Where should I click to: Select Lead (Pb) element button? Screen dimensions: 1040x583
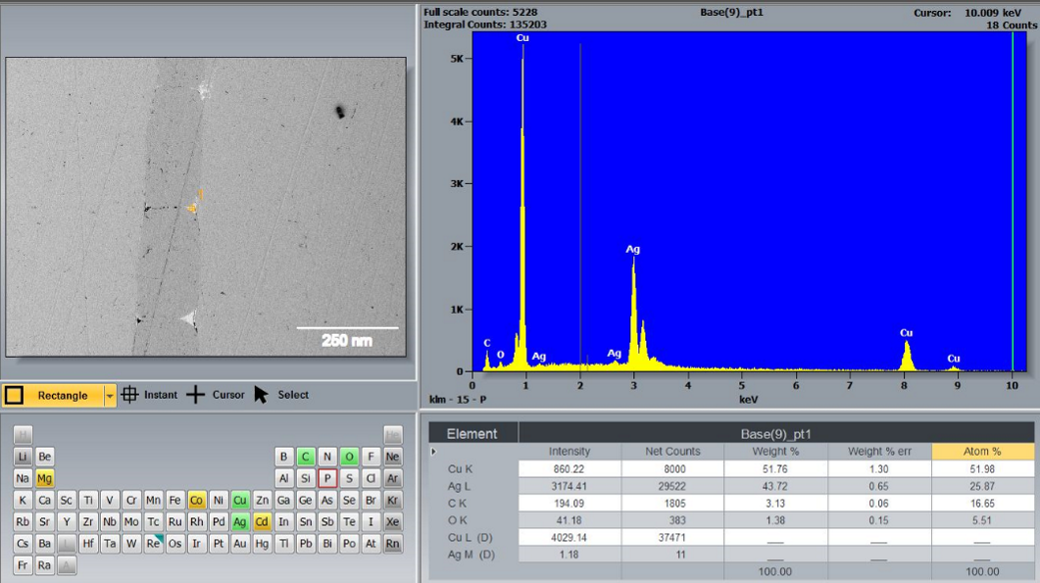click(305, 545)
